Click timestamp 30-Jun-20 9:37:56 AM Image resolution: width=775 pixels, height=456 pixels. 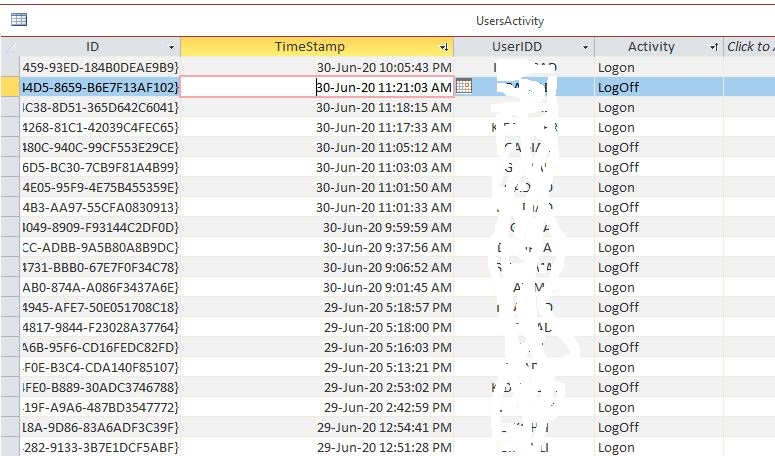click(388, 248)
